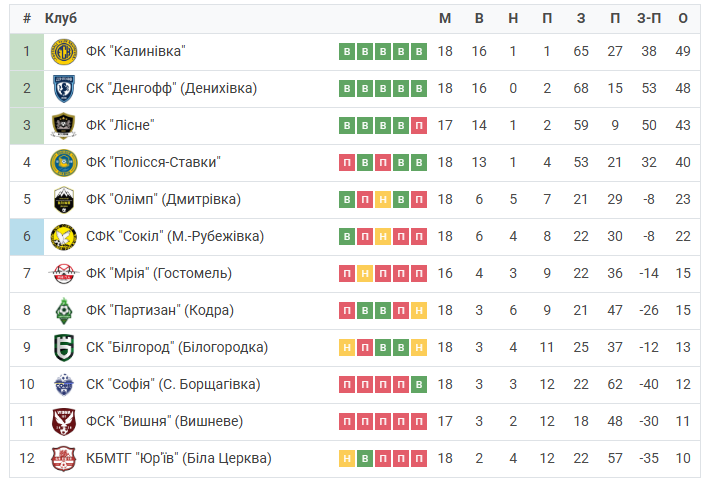Click the first yellow Н badge for СК "Білгород"
709x483 pixels.
[347, 348]
